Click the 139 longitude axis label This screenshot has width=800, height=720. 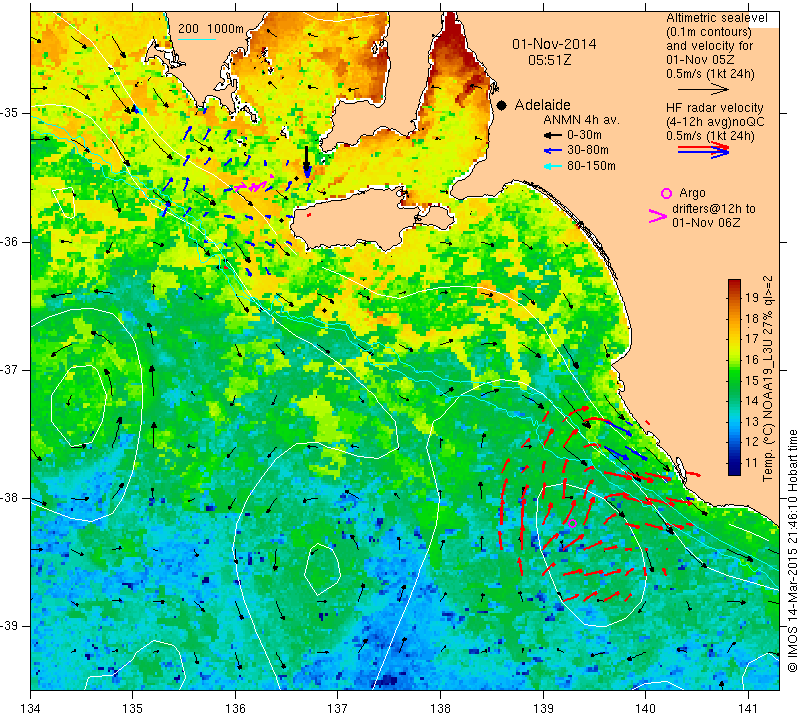click(x=543, y=709)
